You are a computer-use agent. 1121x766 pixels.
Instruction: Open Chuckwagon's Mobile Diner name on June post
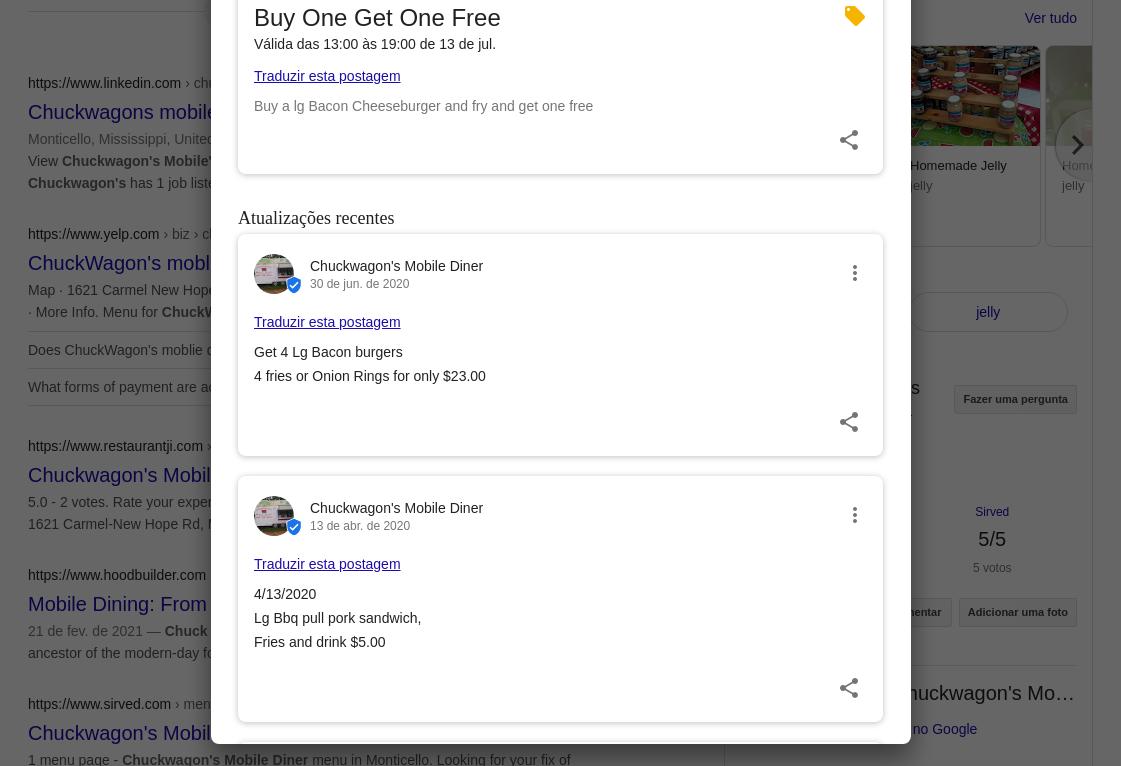[396, 266]
